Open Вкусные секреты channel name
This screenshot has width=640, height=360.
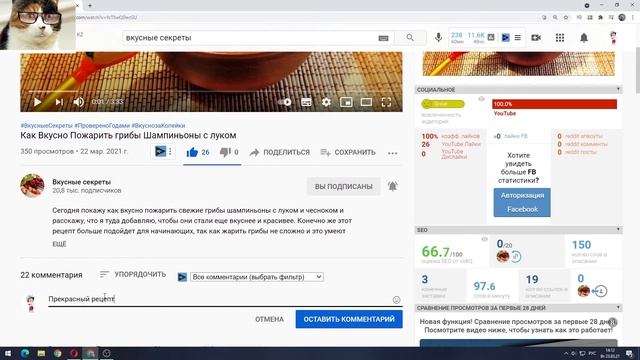(x=81, y=182)
